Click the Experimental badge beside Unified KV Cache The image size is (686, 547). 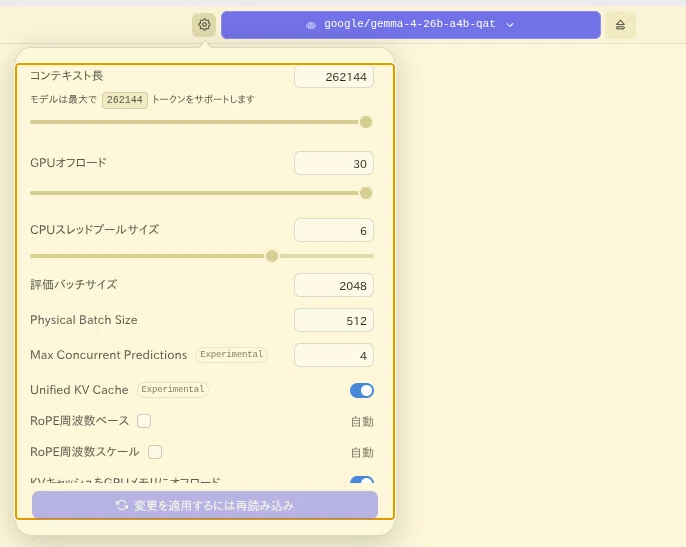coord(173,389)
